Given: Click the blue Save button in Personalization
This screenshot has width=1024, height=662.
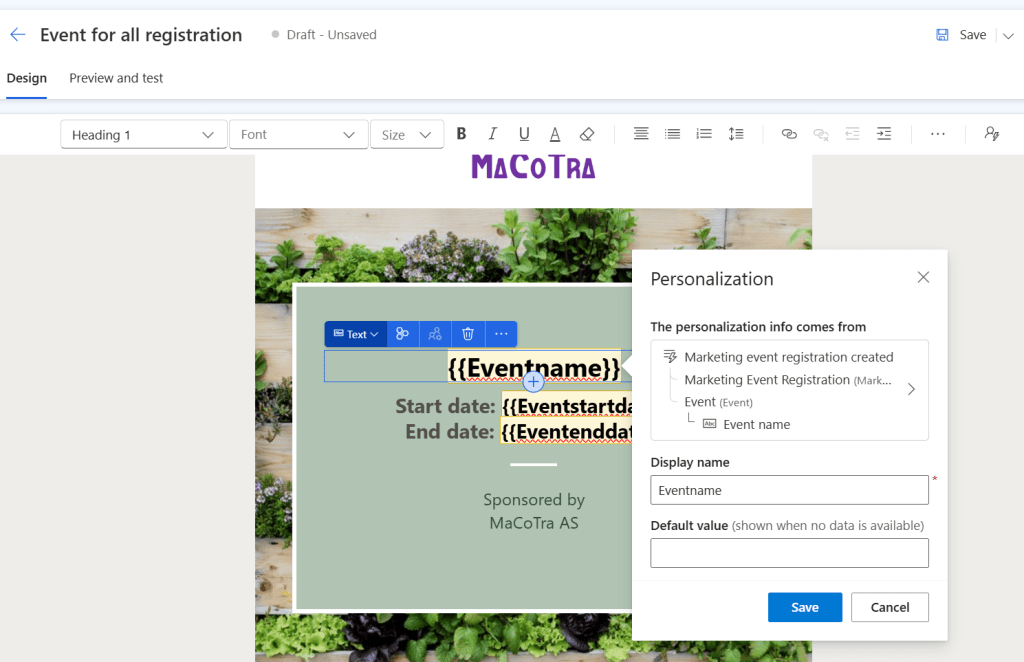Looking at the screenshot, I should [804, 607].
